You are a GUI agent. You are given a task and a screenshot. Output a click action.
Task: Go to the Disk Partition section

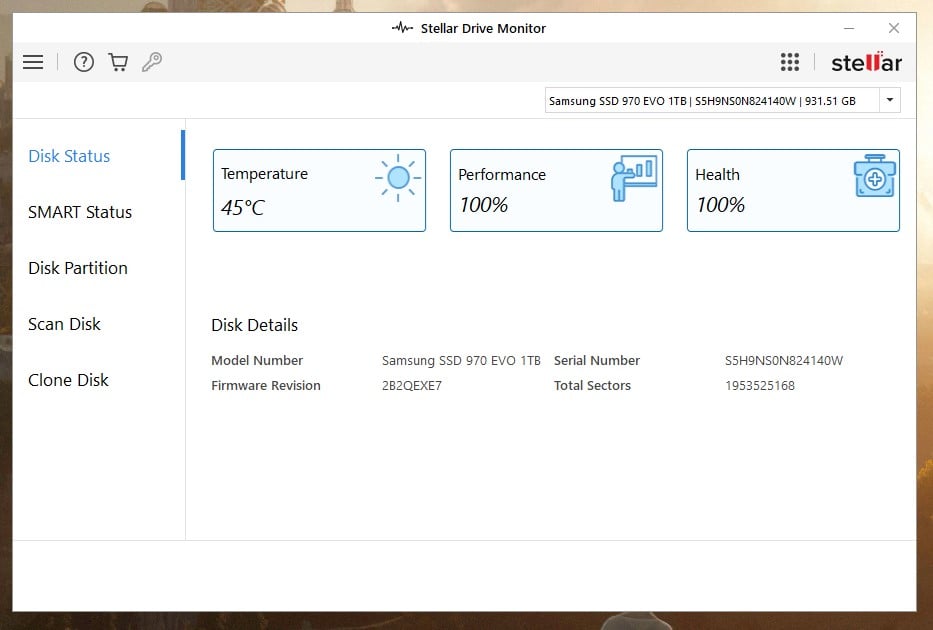point(78,268)
